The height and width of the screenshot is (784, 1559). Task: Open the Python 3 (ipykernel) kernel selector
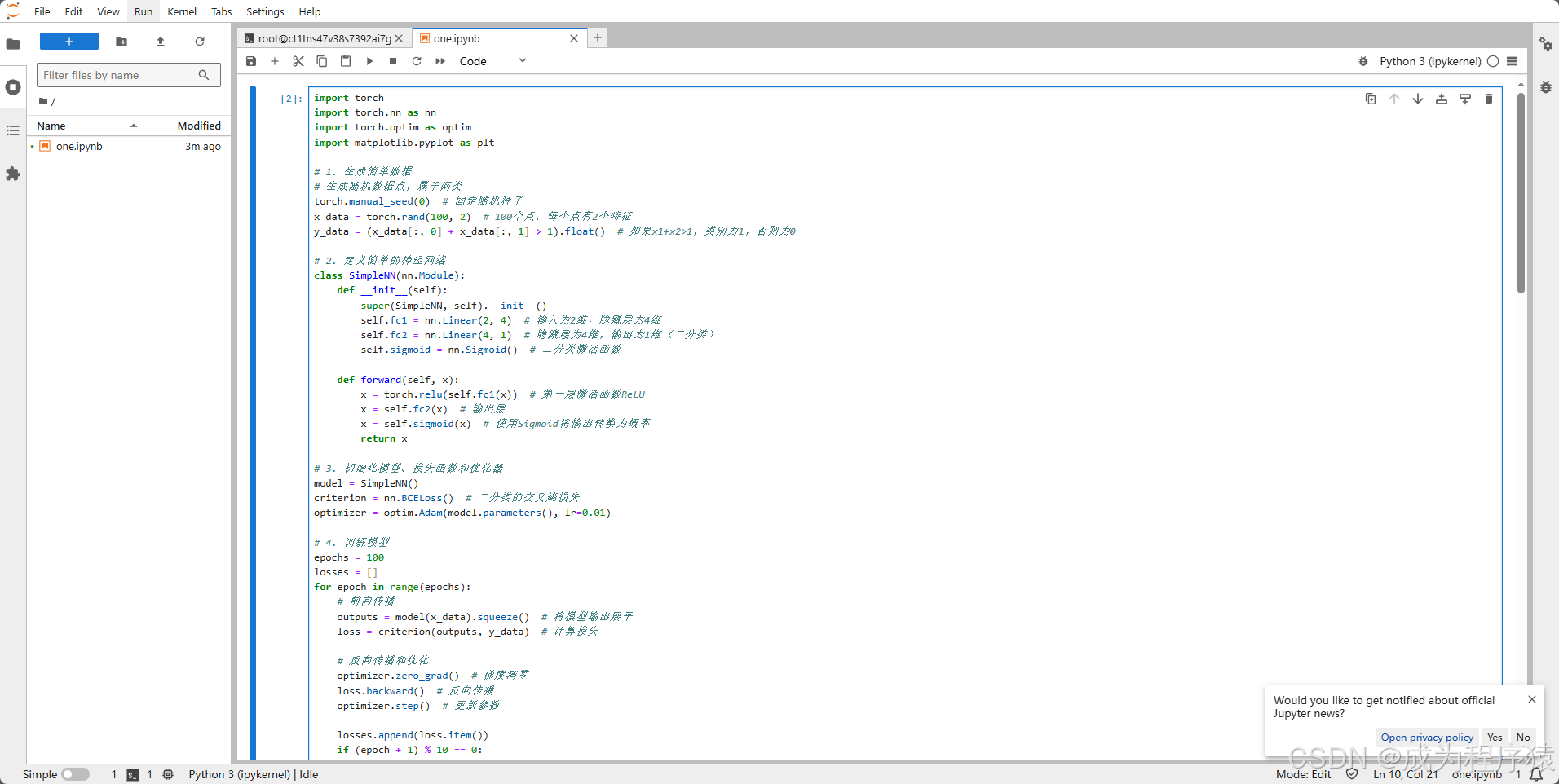coord(1429,61)
